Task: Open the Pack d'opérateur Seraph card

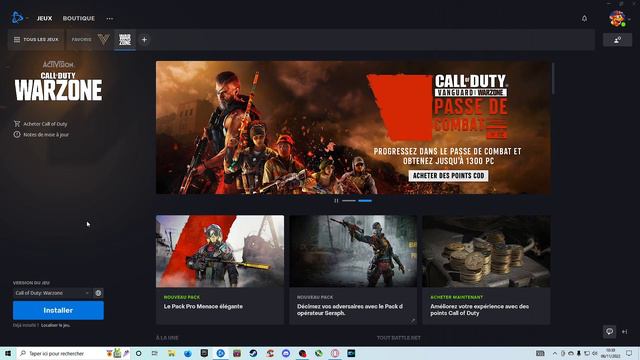Action: 353,270
